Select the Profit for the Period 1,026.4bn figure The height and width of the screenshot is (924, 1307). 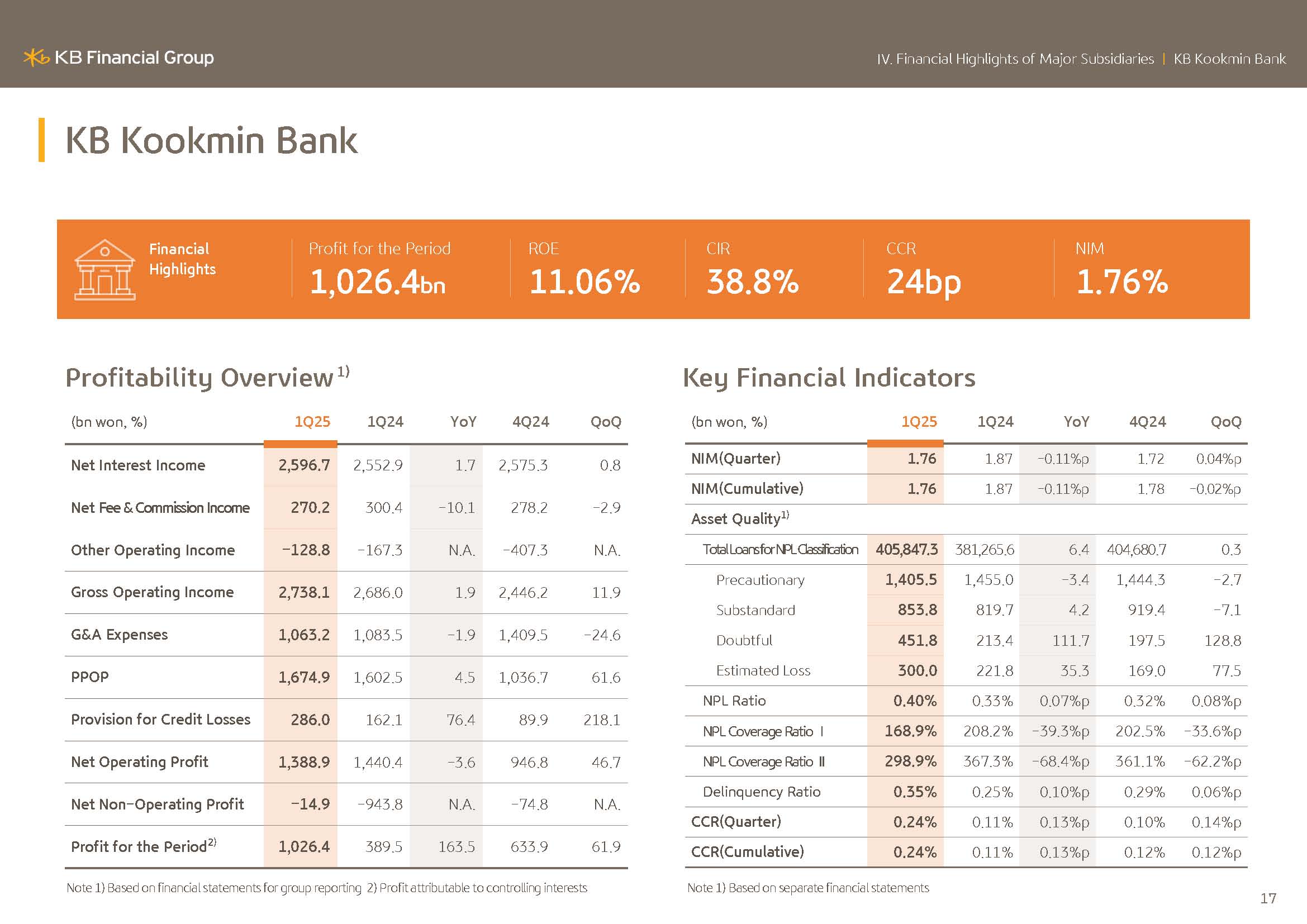coord(377,282)
